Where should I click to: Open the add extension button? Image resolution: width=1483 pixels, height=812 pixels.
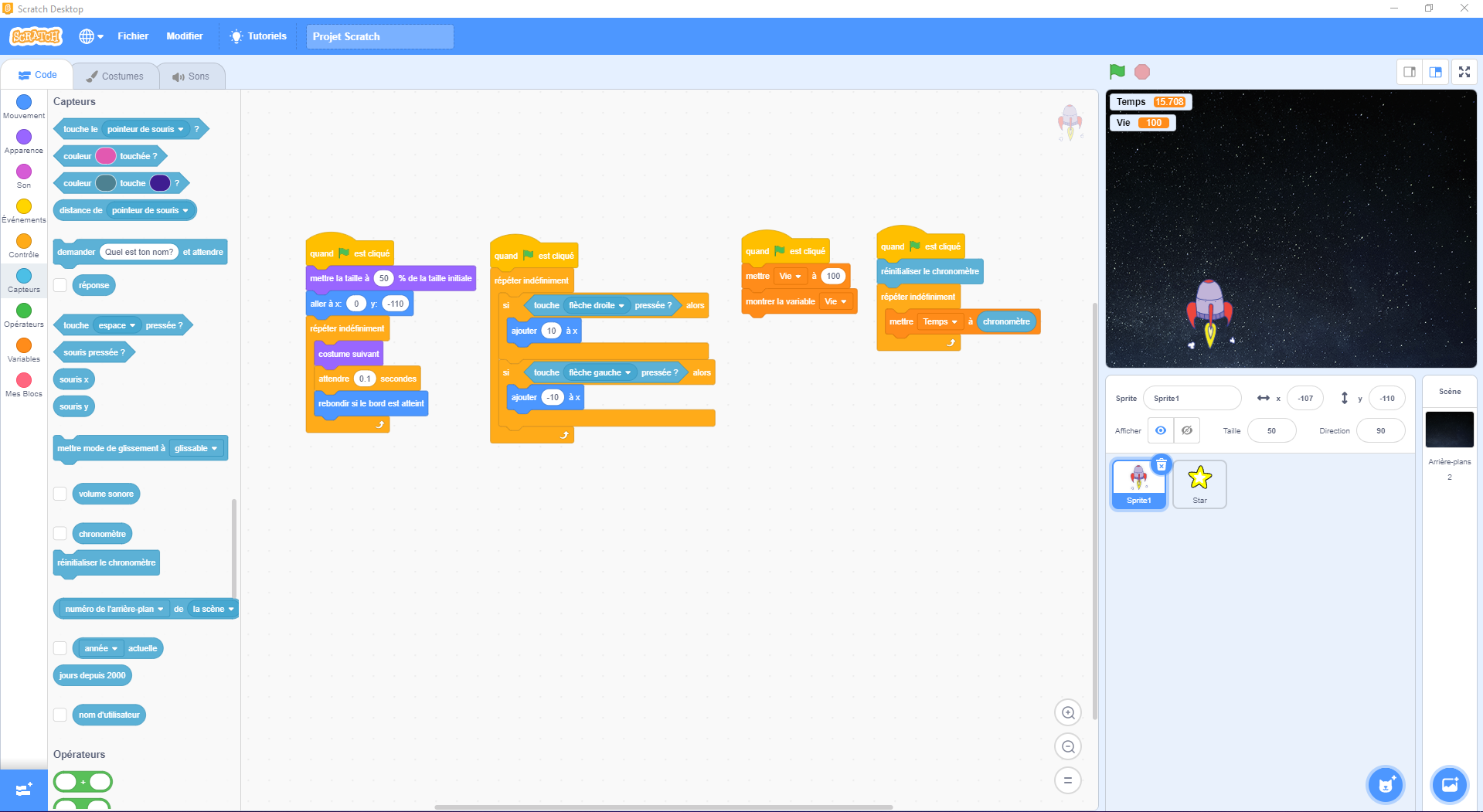coord(24,790)
